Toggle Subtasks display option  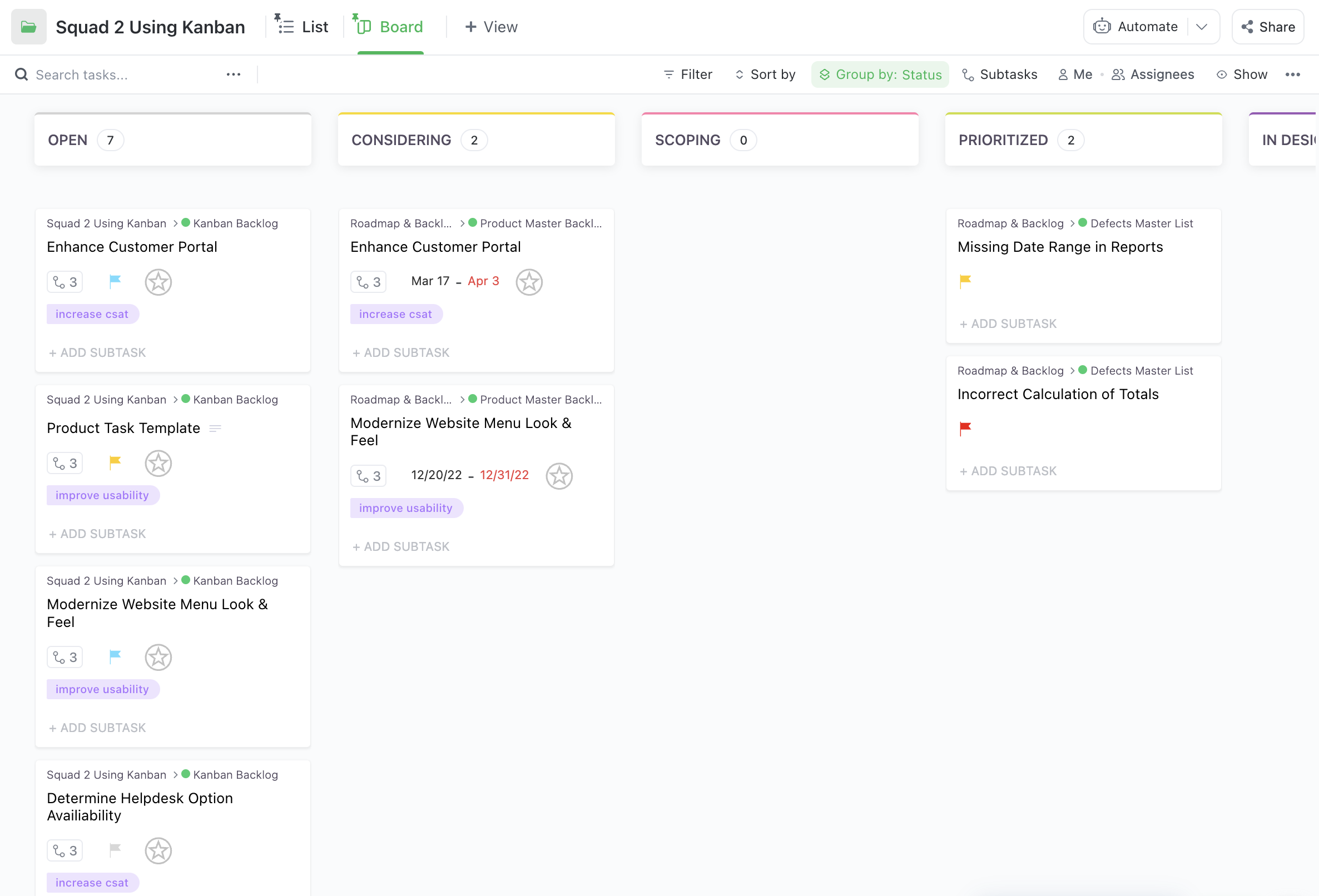(x=1000, y=74)
